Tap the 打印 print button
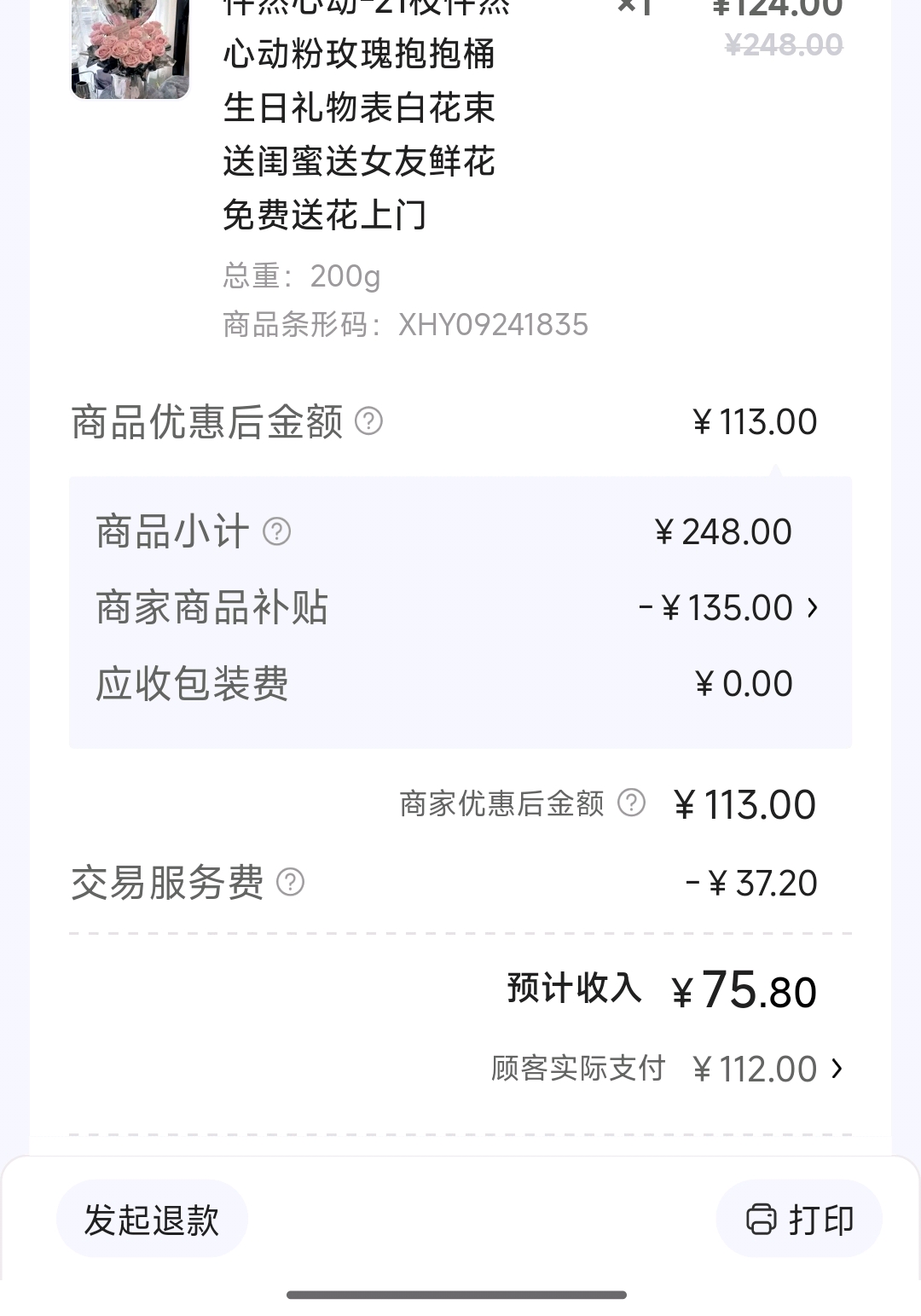Screen dimensions: 921x1316 (799, 1219)
